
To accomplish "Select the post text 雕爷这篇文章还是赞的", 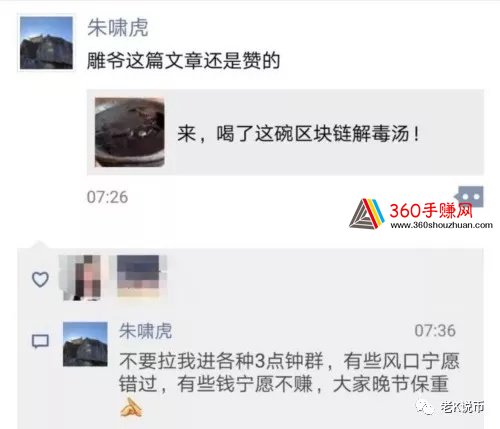I will [x=183, y=61].
